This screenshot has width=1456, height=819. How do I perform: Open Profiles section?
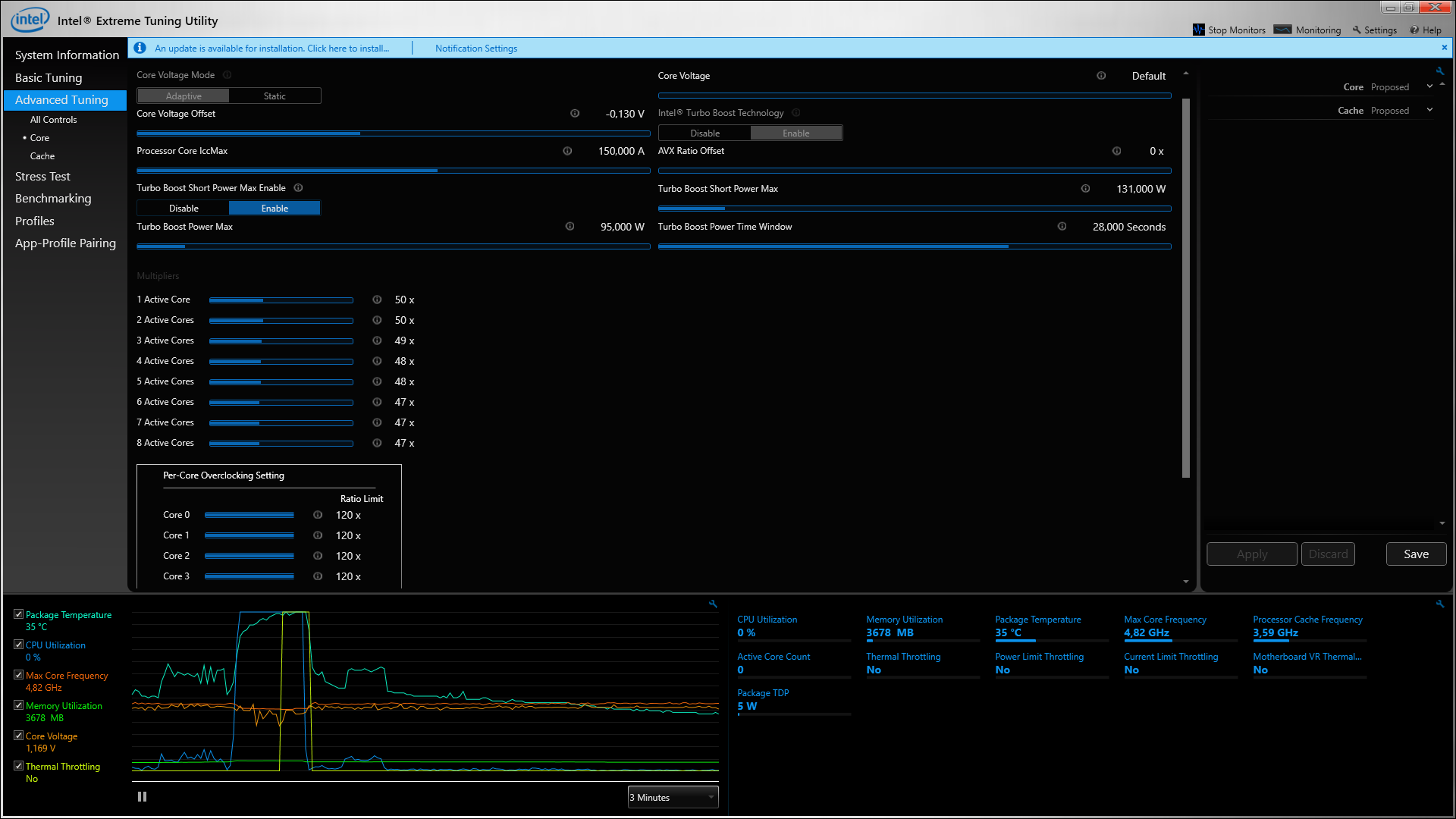coord(35,221)
